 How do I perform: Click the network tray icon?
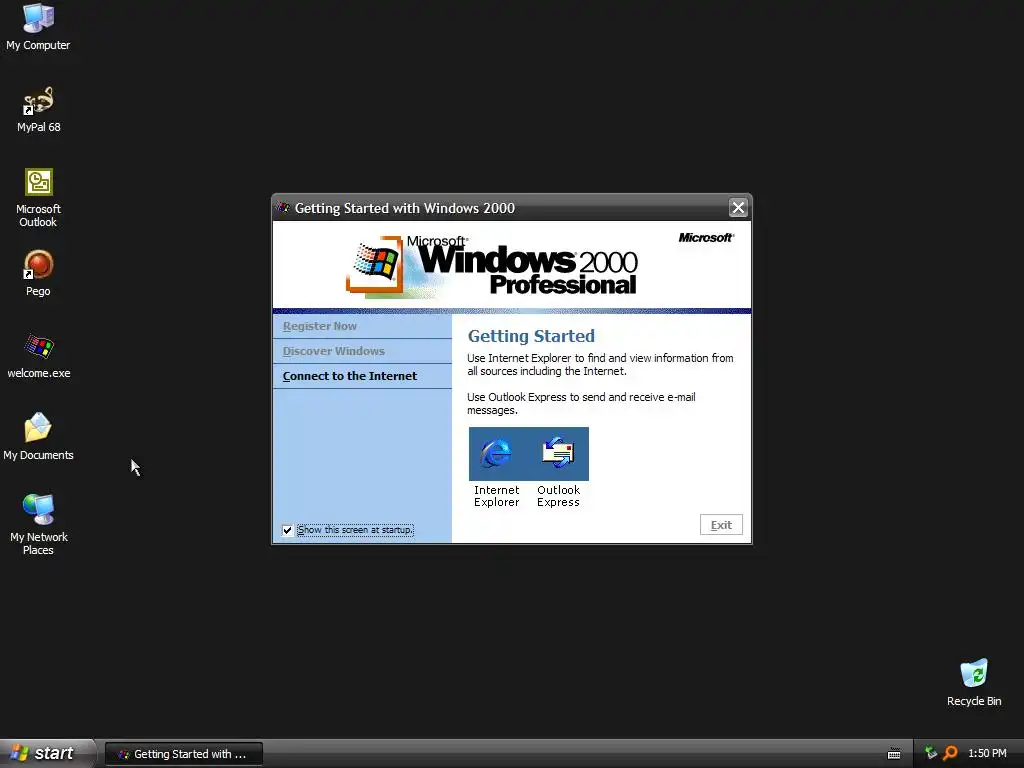coord(930,753)
